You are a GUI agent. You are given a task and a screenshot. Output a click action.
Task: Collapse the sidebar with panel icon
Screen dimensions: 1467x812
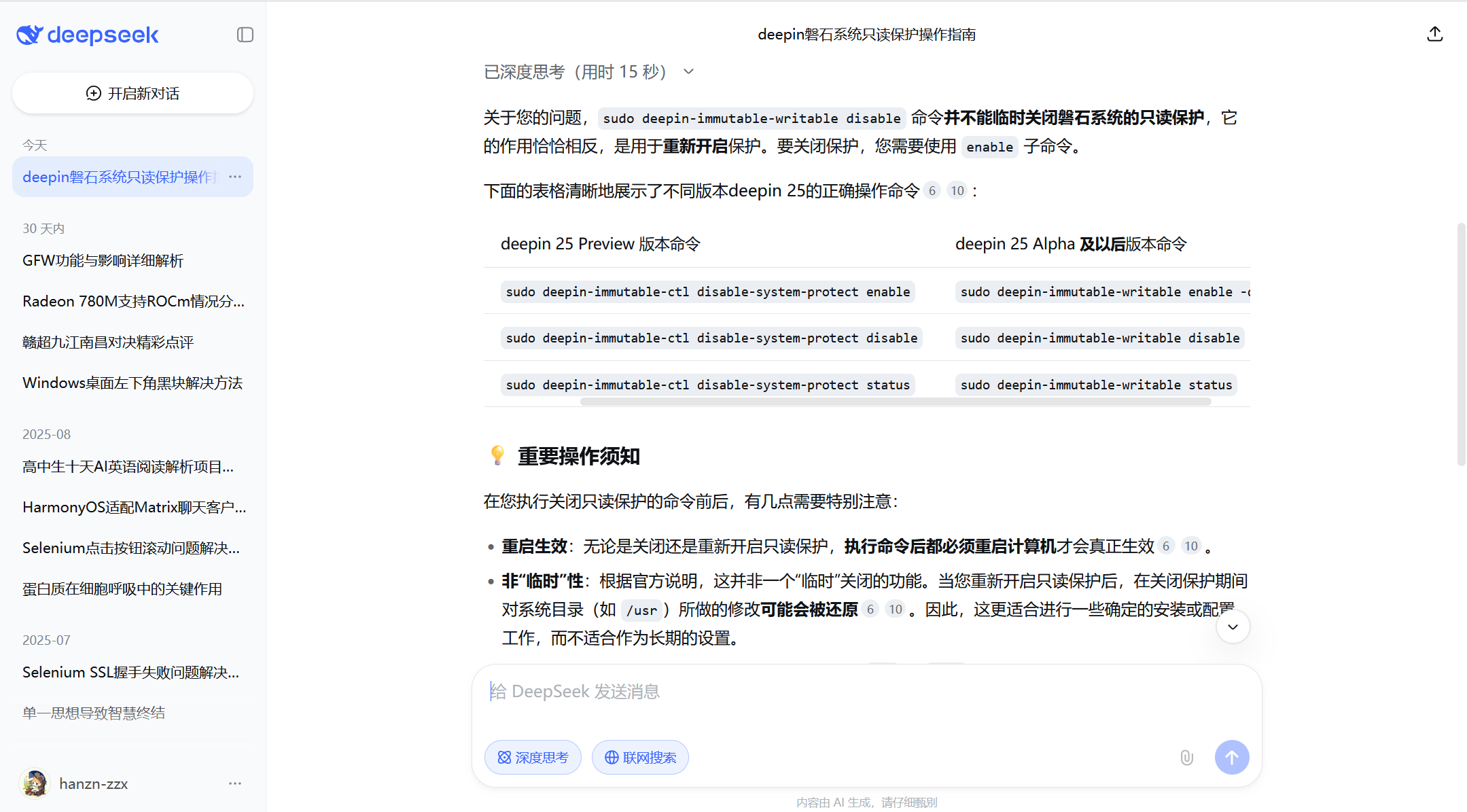coord(245,35)
